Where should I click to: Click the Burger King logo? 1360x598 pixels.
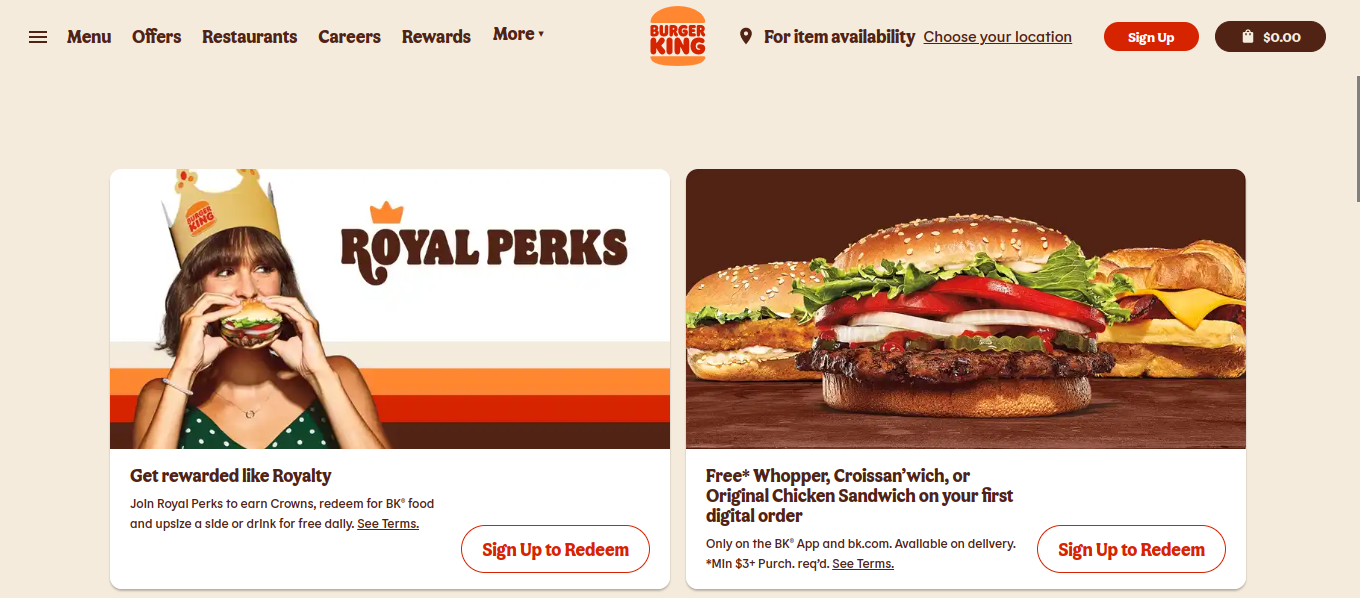(x=677, y=36)
